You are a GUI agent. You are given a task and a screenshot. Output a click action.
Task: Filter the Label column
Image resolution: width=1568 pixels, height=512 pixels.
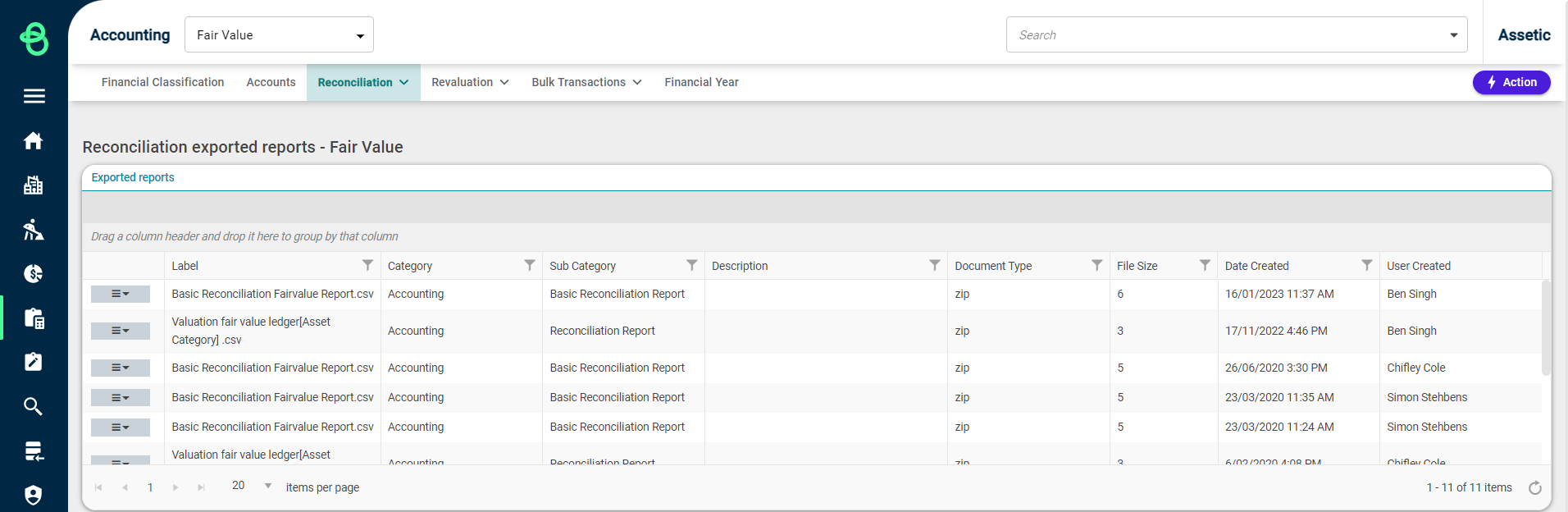367,265
